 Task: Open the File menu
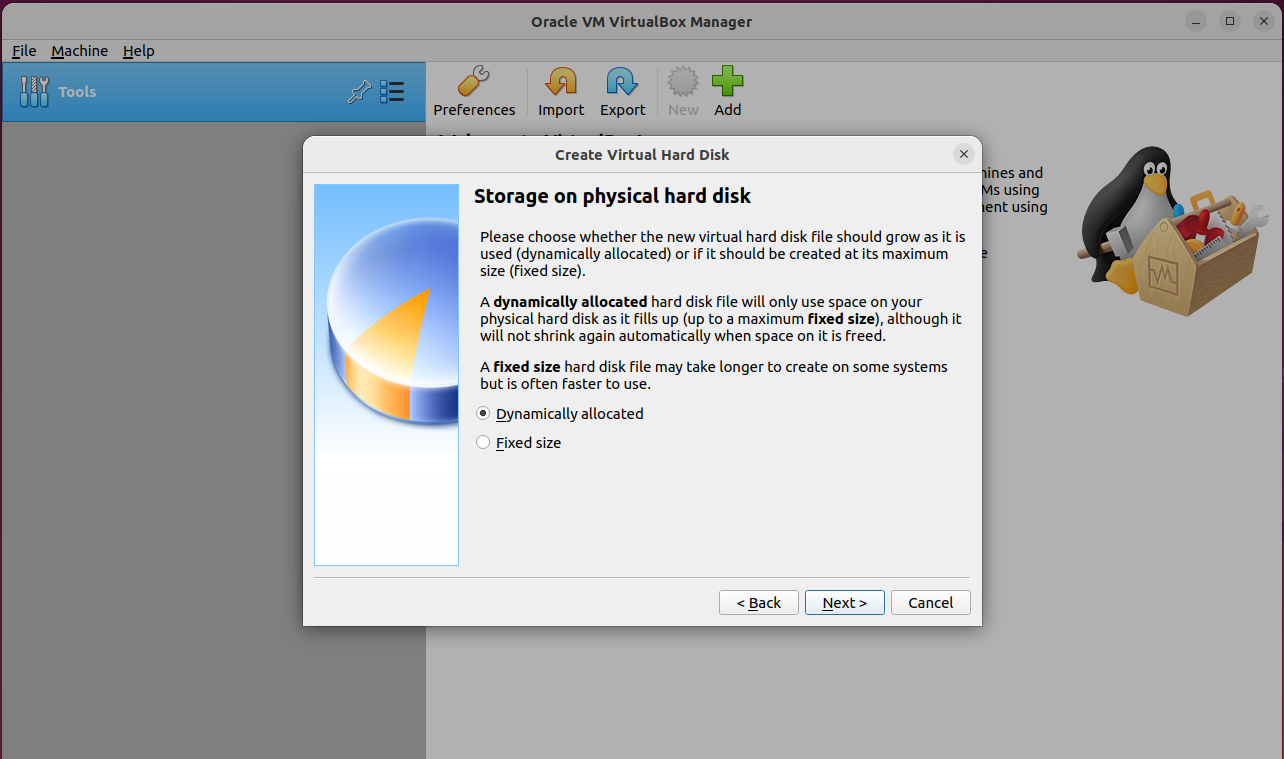tap(24, 51)
